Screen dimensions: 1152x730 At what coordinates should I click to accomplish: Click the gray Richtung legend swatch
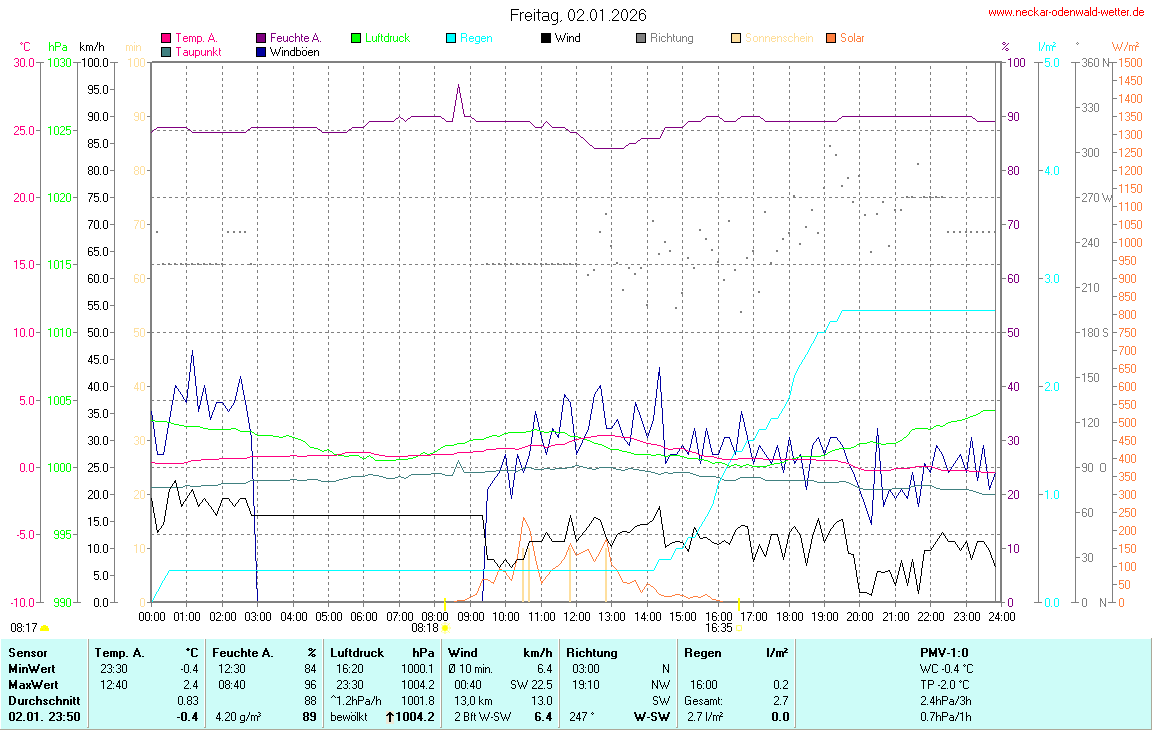pos(641,38)
